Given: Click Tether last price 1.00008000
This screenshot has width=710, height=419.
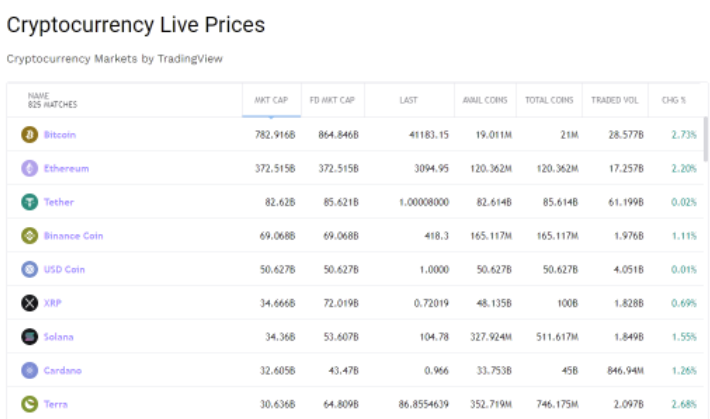Looking at the screenshot, I should (x=424, y=202).
